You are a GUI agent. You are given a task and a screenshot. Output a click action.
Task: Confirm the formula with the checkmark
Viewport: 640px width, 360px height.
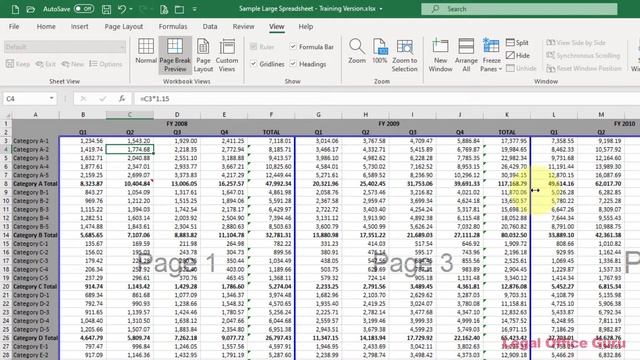pos(102,98)
